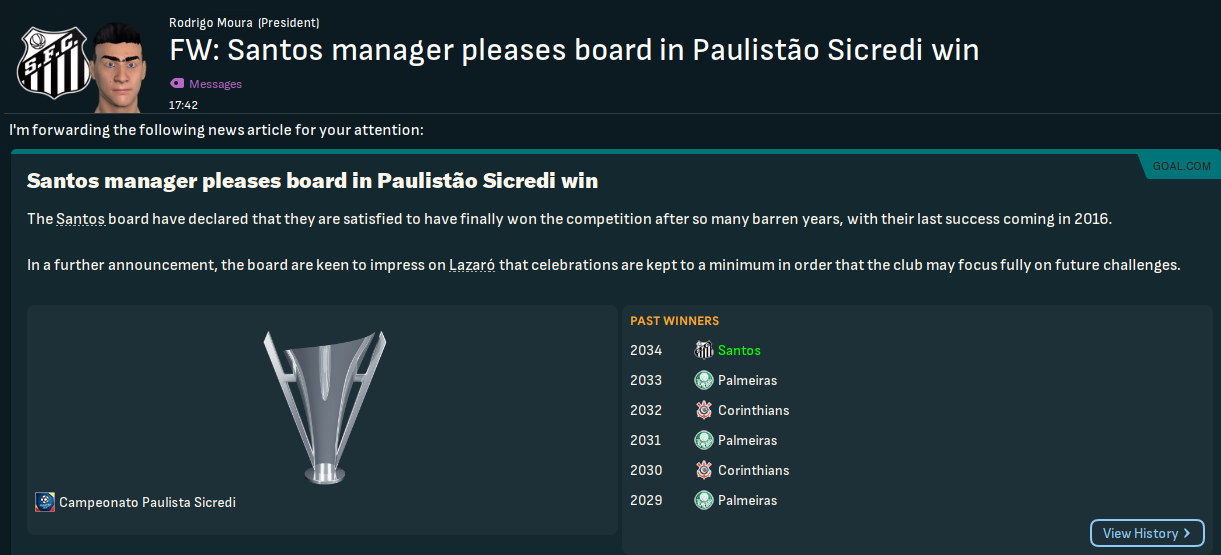Click Palmeiras badge in 2033 row
Image resolution: width=1221 pixels, height=555 pixels.
pos(704,380)
